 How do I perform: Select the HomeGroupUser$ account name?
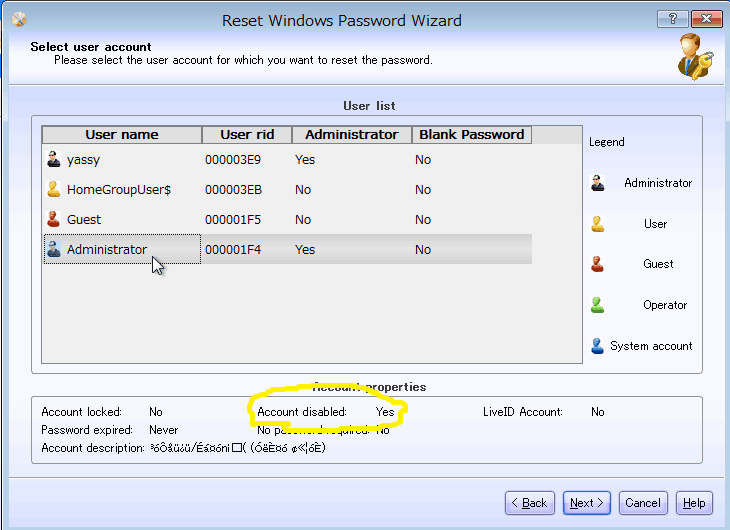point(119,190)
